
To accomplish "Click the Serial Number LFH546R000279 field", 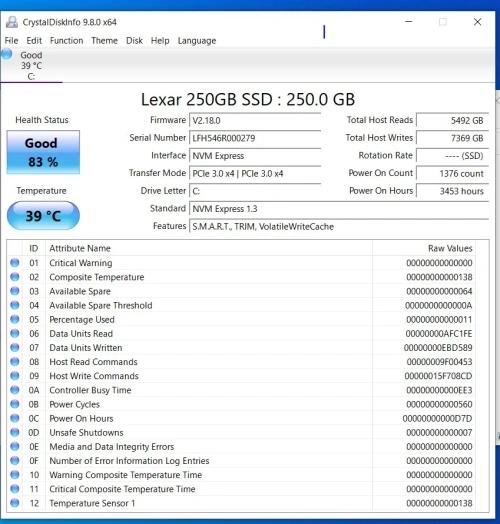I will [255, 138].
